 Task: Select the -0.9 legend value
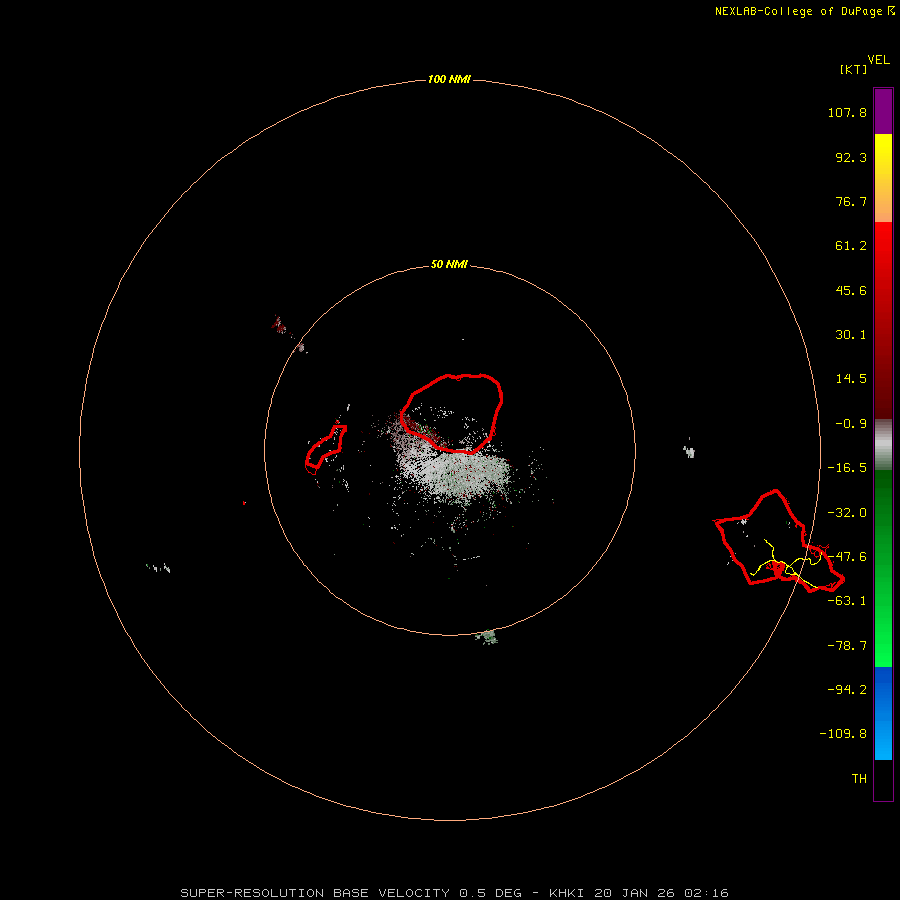click(851, 424)
